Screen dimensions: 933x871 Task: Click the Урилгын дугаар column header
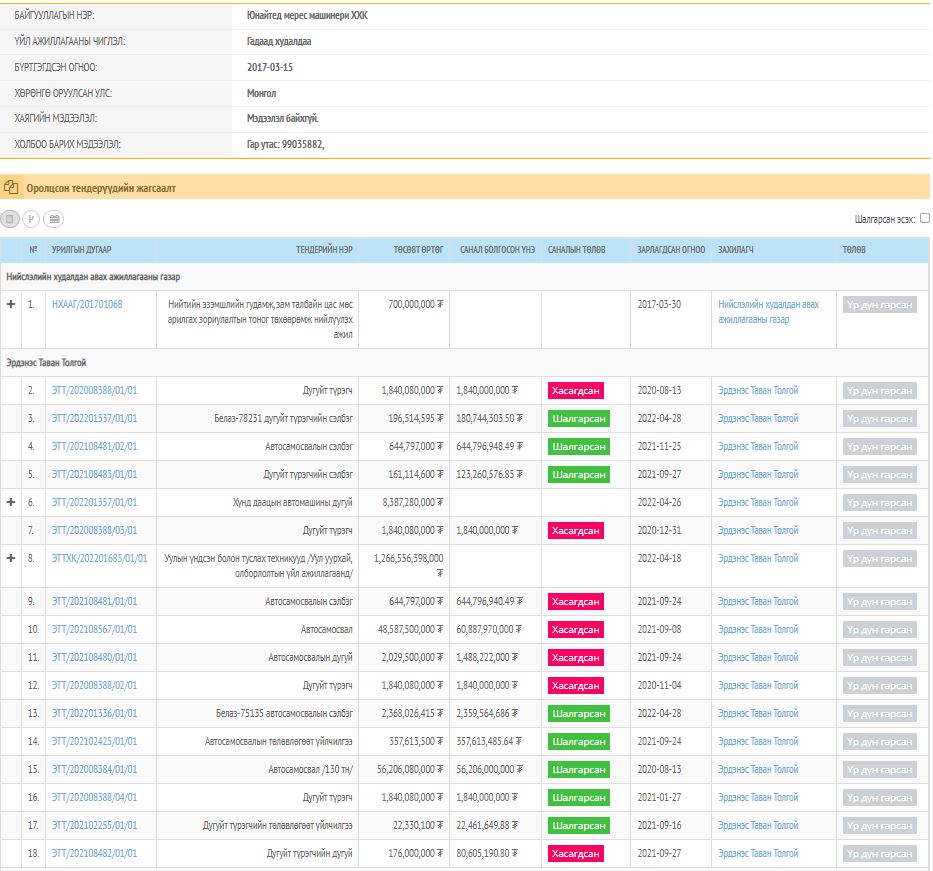[81, 249]
